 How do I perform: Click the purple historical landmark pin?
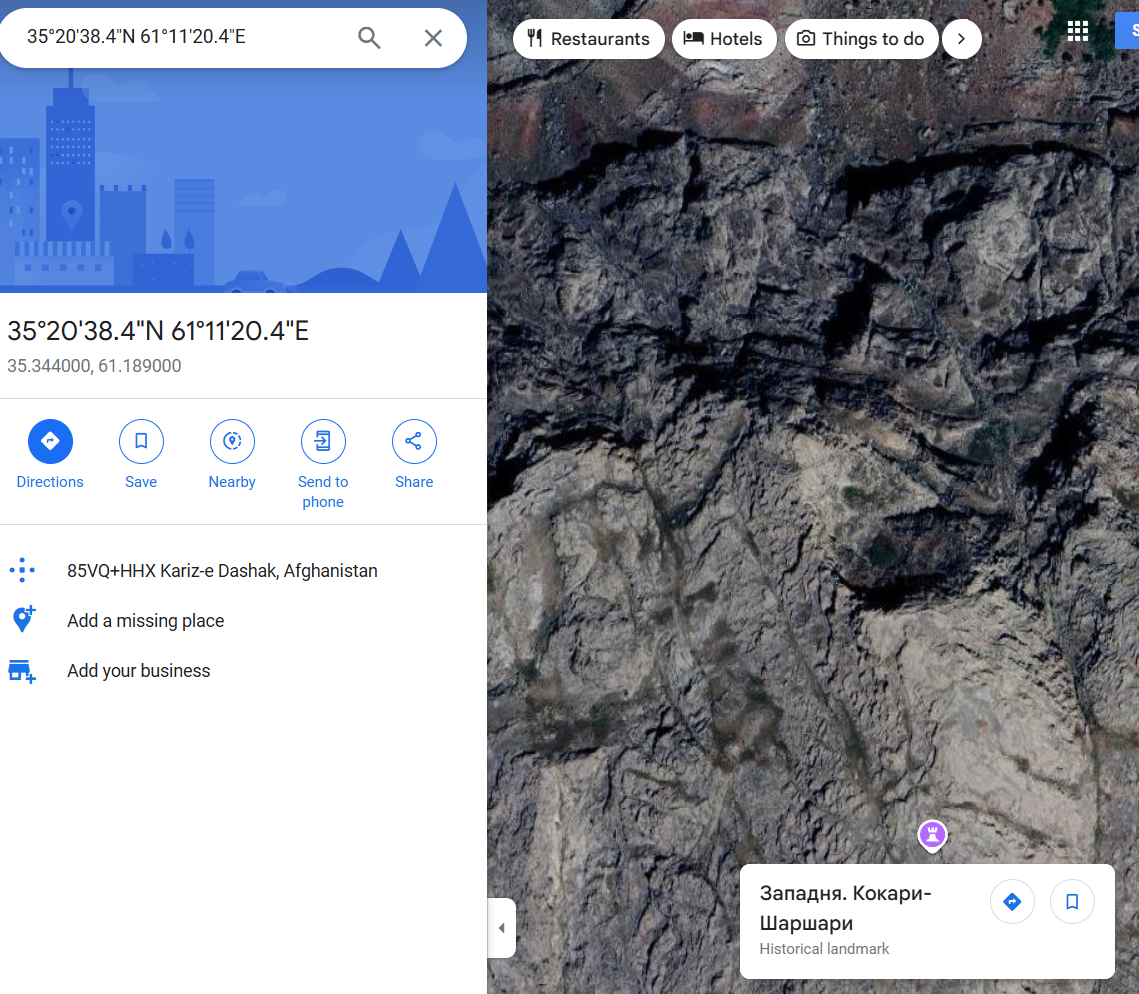(932, 835)
